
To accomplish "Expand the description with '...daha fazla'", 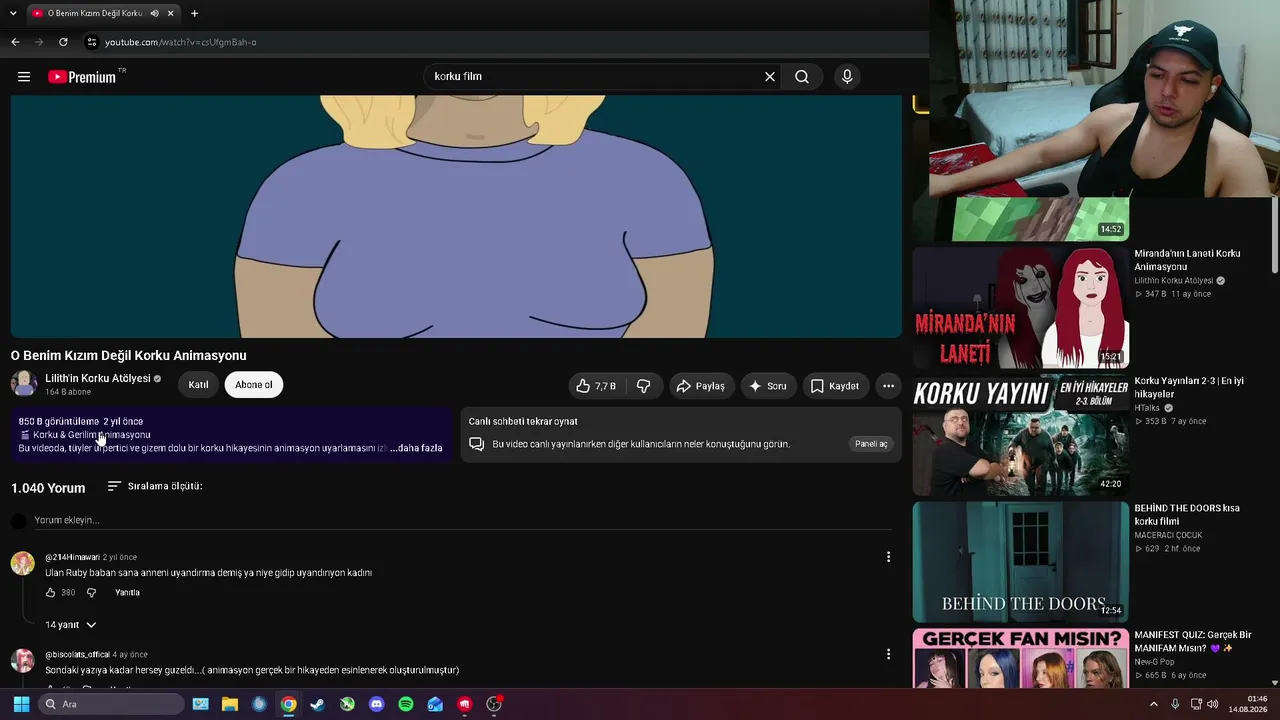I will tap(416, 448).
